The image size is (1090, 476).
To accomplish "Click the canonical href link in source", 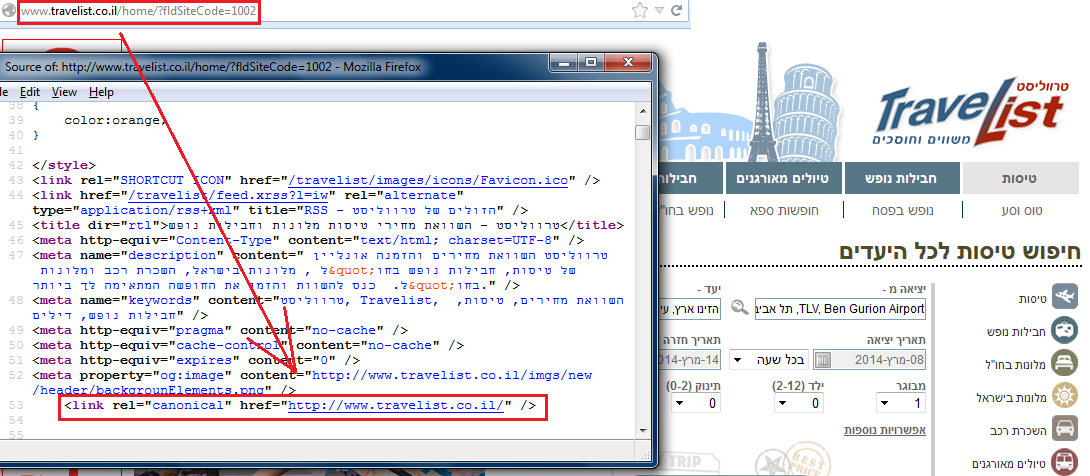I will 396,405.
